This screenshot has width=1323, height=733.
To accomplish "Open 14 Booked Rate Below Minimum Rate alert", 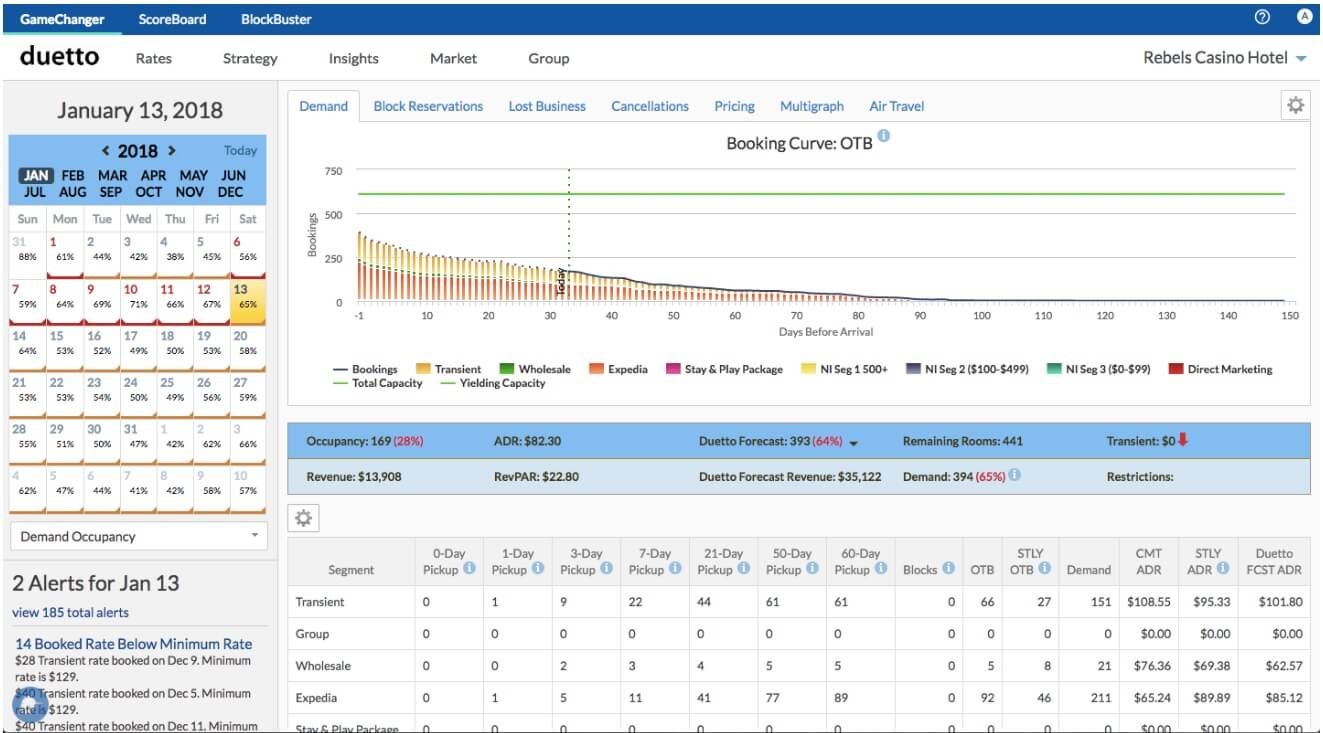I will [x=133, y=644].
